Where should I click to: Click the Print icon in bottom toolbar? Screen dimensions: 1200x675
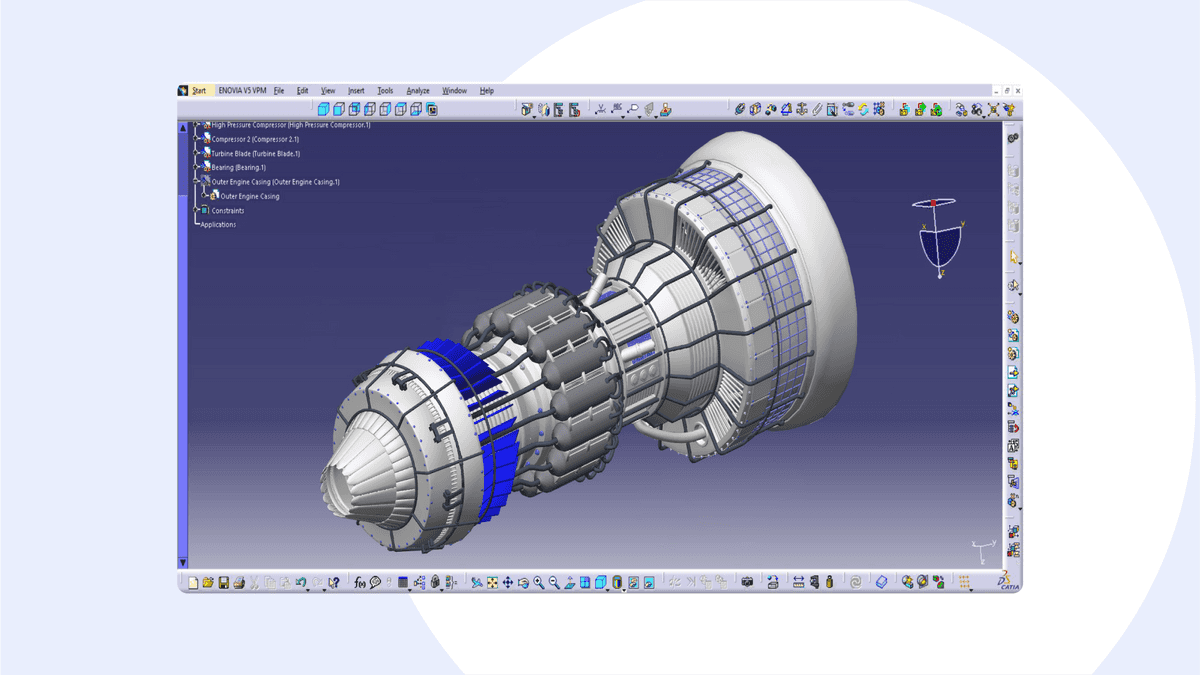[239, 582]
